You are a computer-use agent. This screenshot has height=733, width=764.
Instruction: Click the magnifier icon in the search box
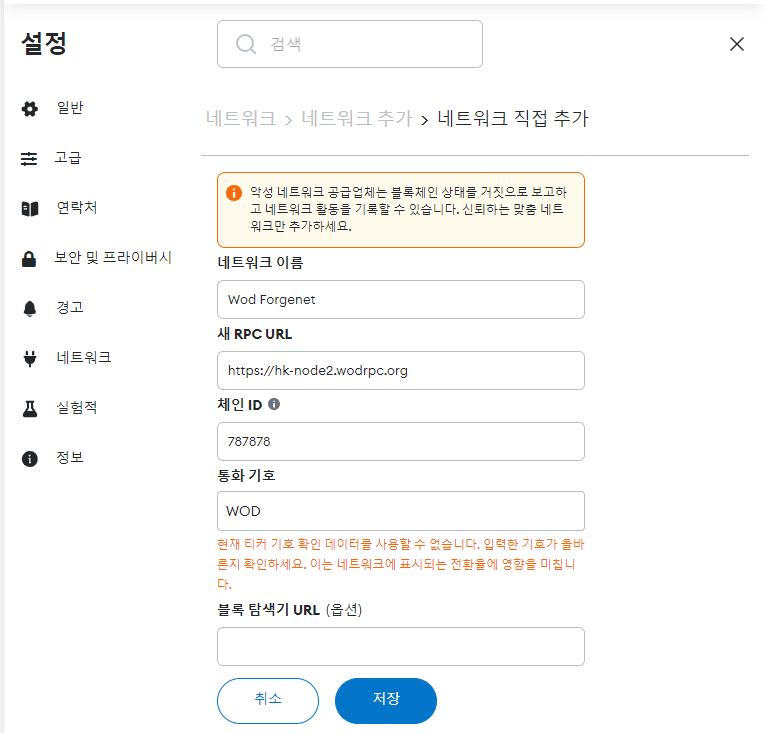(246, 44)
